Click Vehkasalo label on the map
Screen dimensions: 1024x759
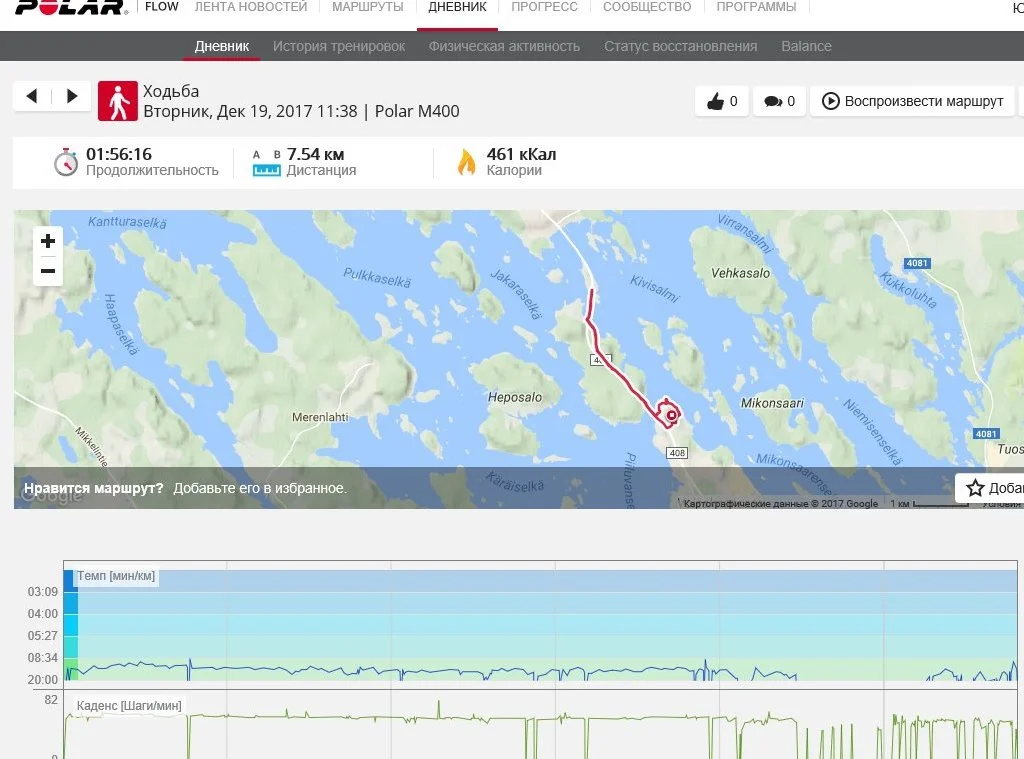tap(741, 273)
